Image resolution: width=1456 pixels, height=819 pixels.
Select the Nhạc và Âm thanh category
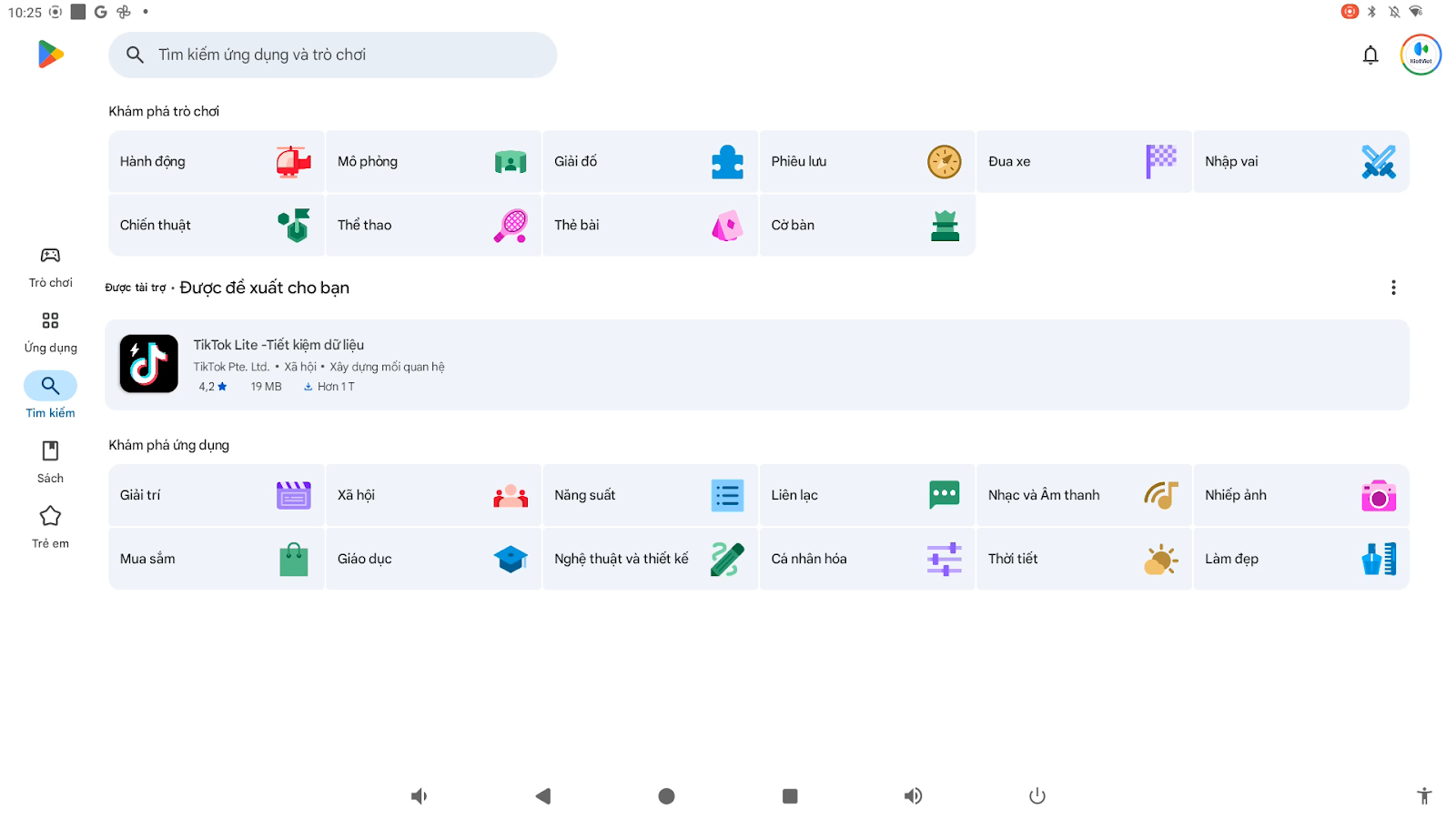(x=1083, y=496)
